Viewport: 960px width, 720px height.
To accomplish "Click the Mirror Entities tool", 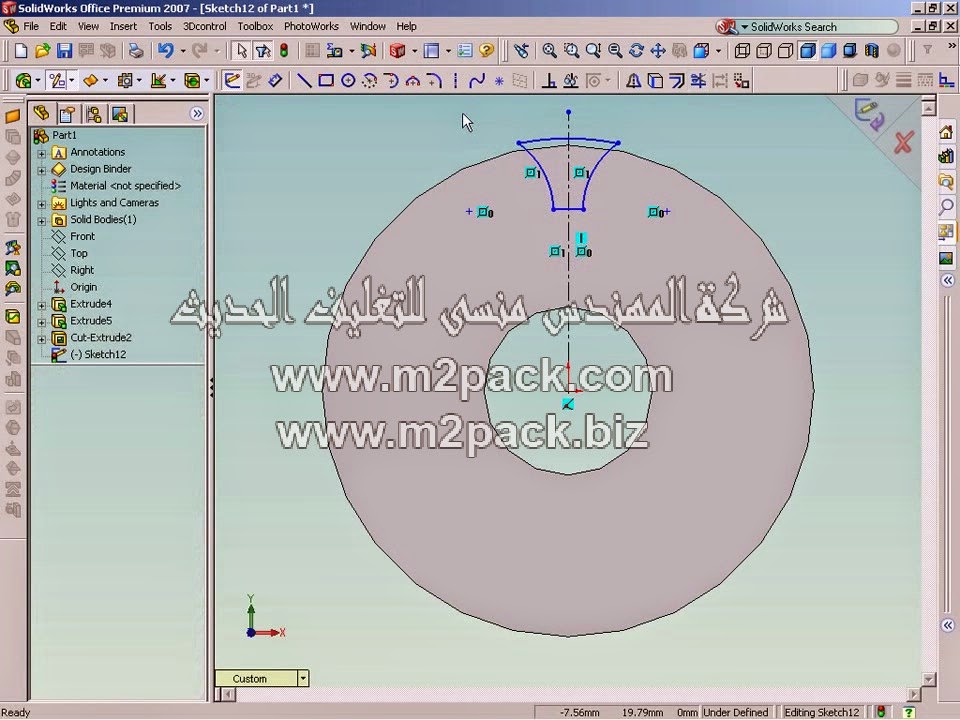I will 633,81.
